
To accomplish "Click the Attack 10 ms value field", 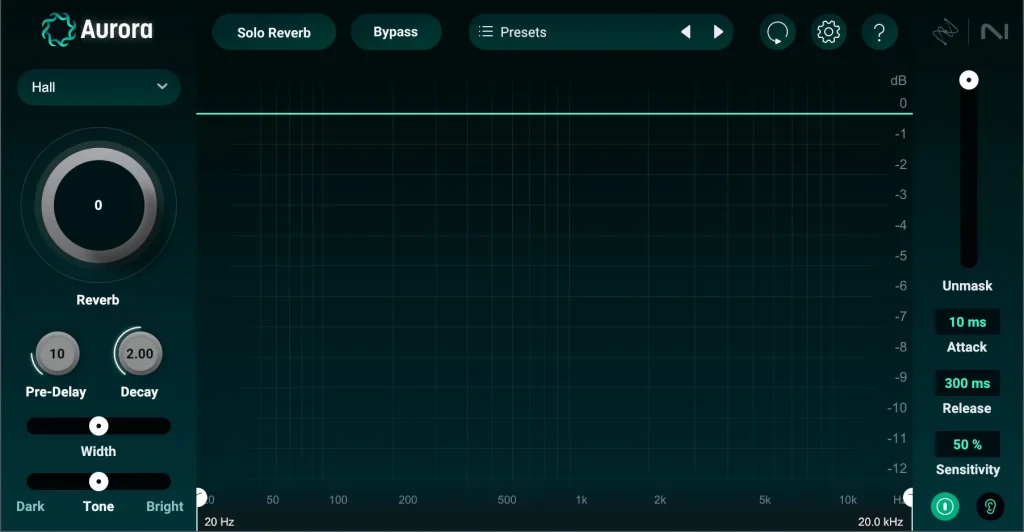I will point(967,322).
